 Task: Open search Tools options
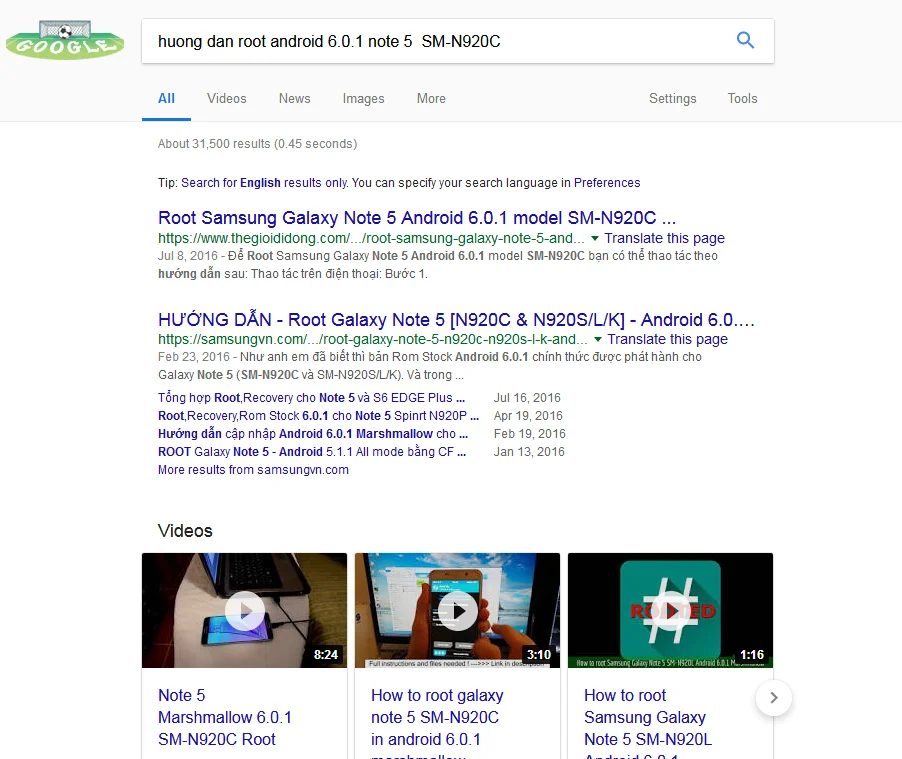click(742, 98)
